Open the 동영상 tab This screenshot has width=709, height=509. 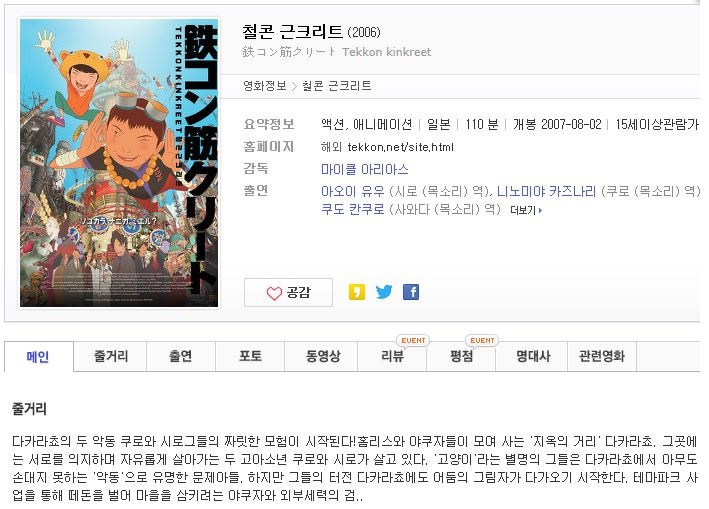(321, 356)
